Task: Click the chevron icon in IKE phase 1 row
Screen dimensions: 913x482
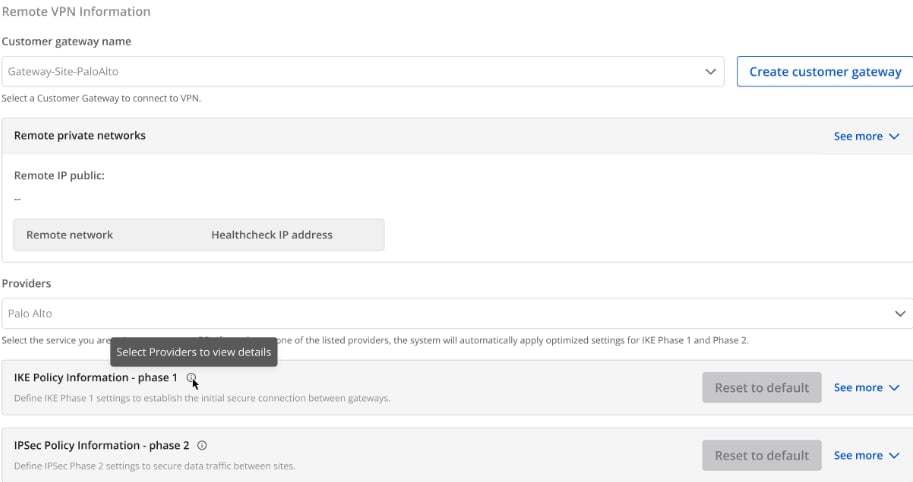Action: 894,388
